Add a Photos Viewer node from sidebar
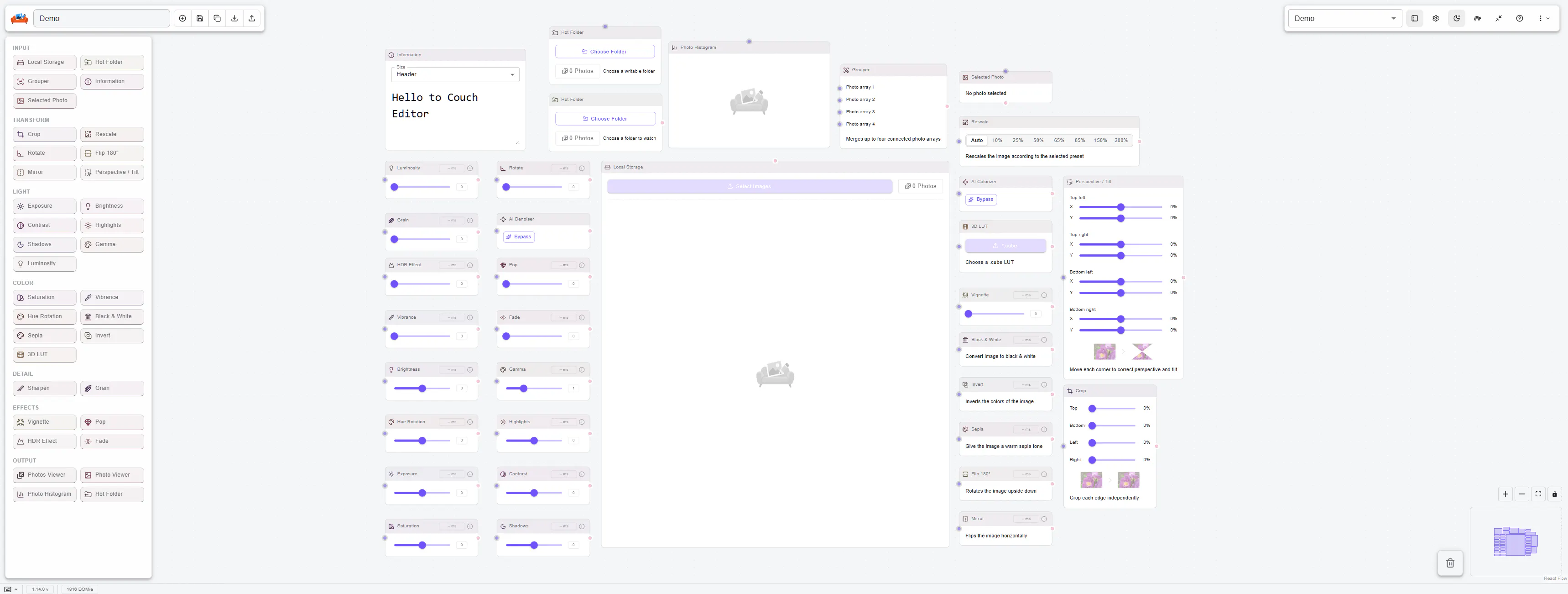 tap(44, 475)
